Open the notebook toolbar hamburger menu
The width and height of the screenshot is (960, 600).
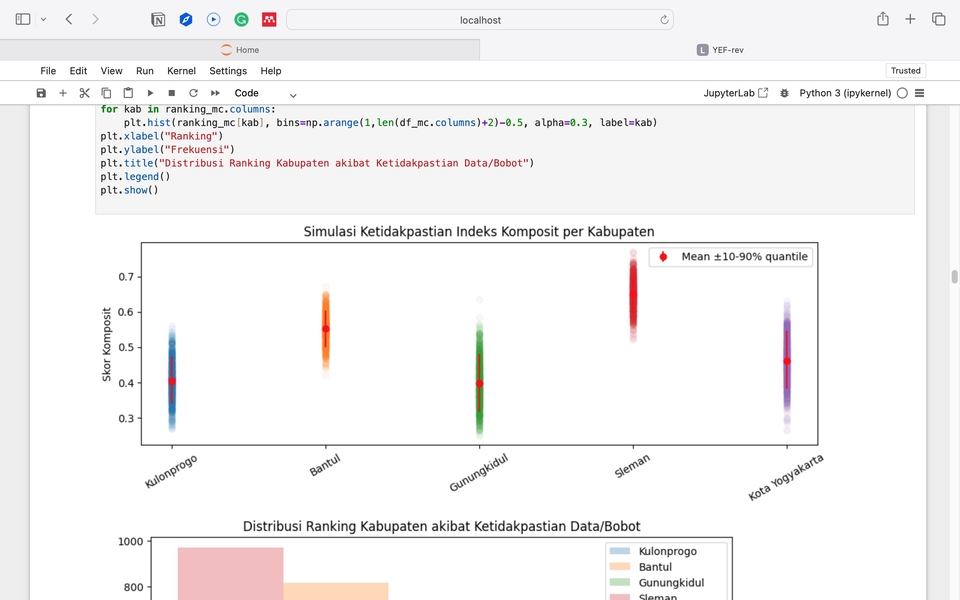[x=919, y=93]
